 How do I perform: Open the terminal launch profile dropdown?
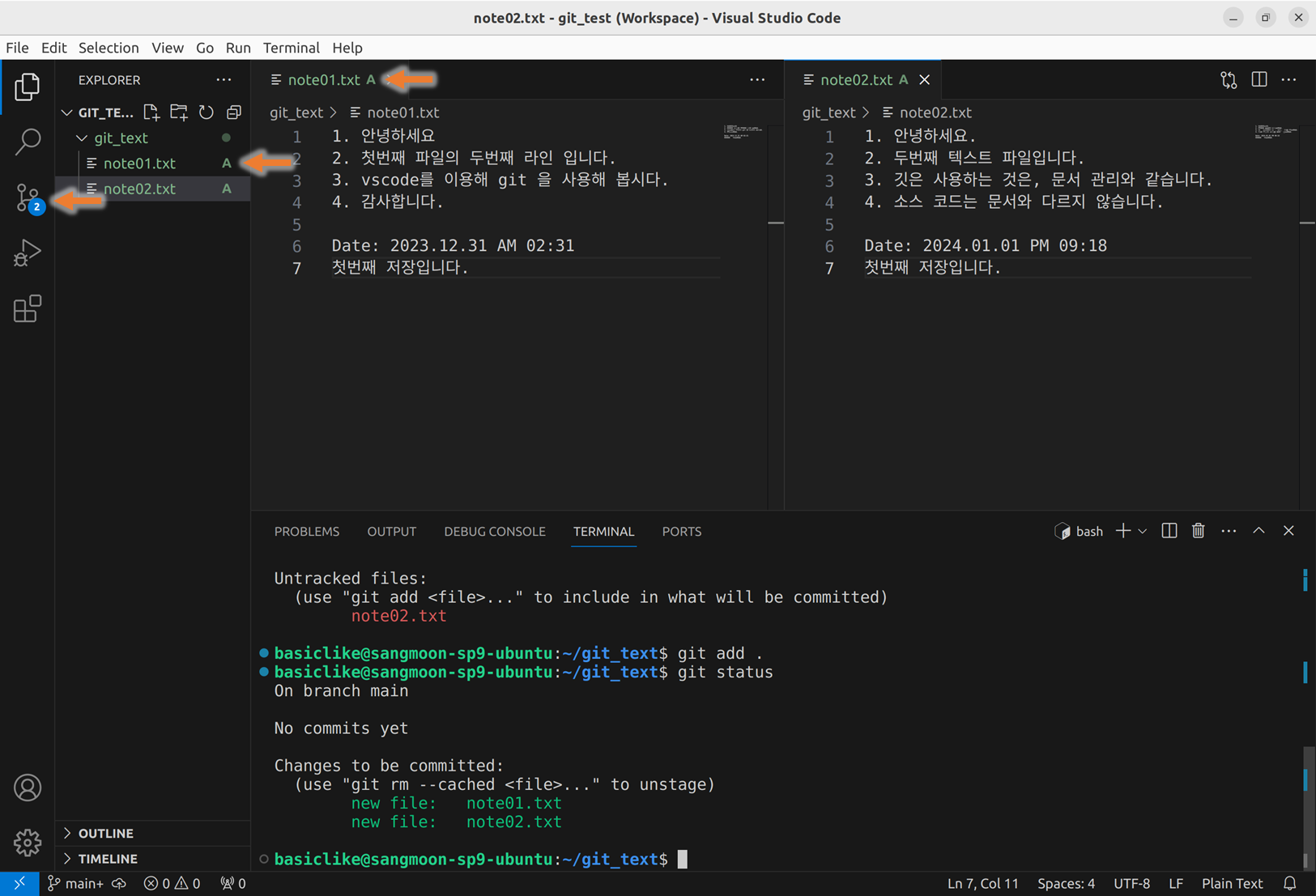(x=1142, y=531)
